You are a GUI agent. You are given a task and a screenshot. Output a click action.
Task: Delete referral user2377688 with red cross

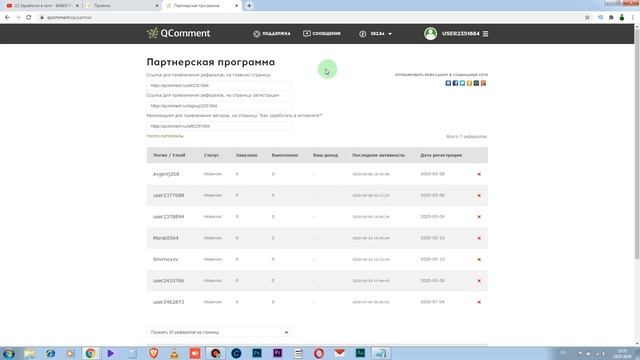[x=479, y=196]
